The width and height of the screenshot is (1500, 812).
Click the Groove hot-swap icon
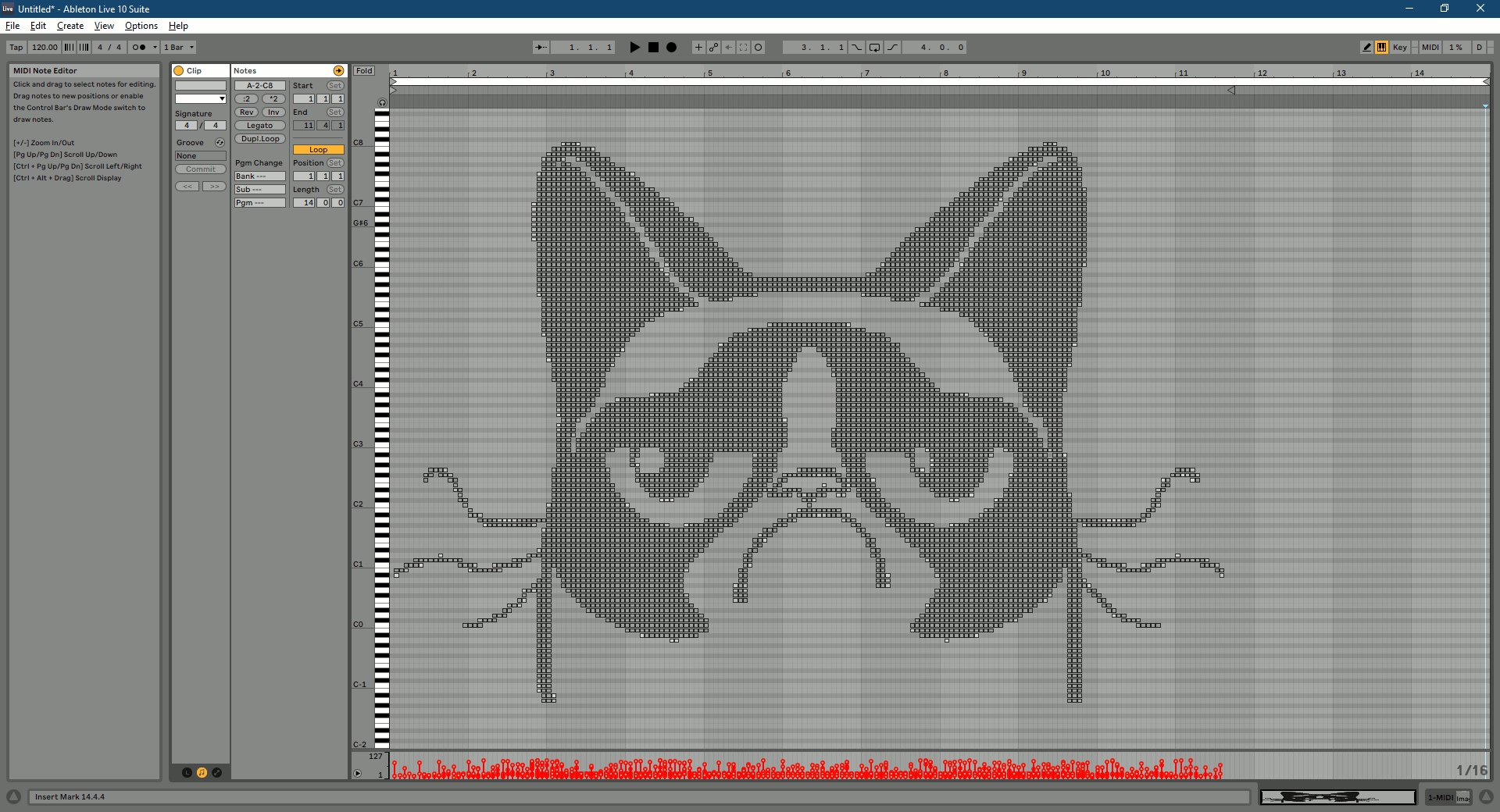pos(220,143)
